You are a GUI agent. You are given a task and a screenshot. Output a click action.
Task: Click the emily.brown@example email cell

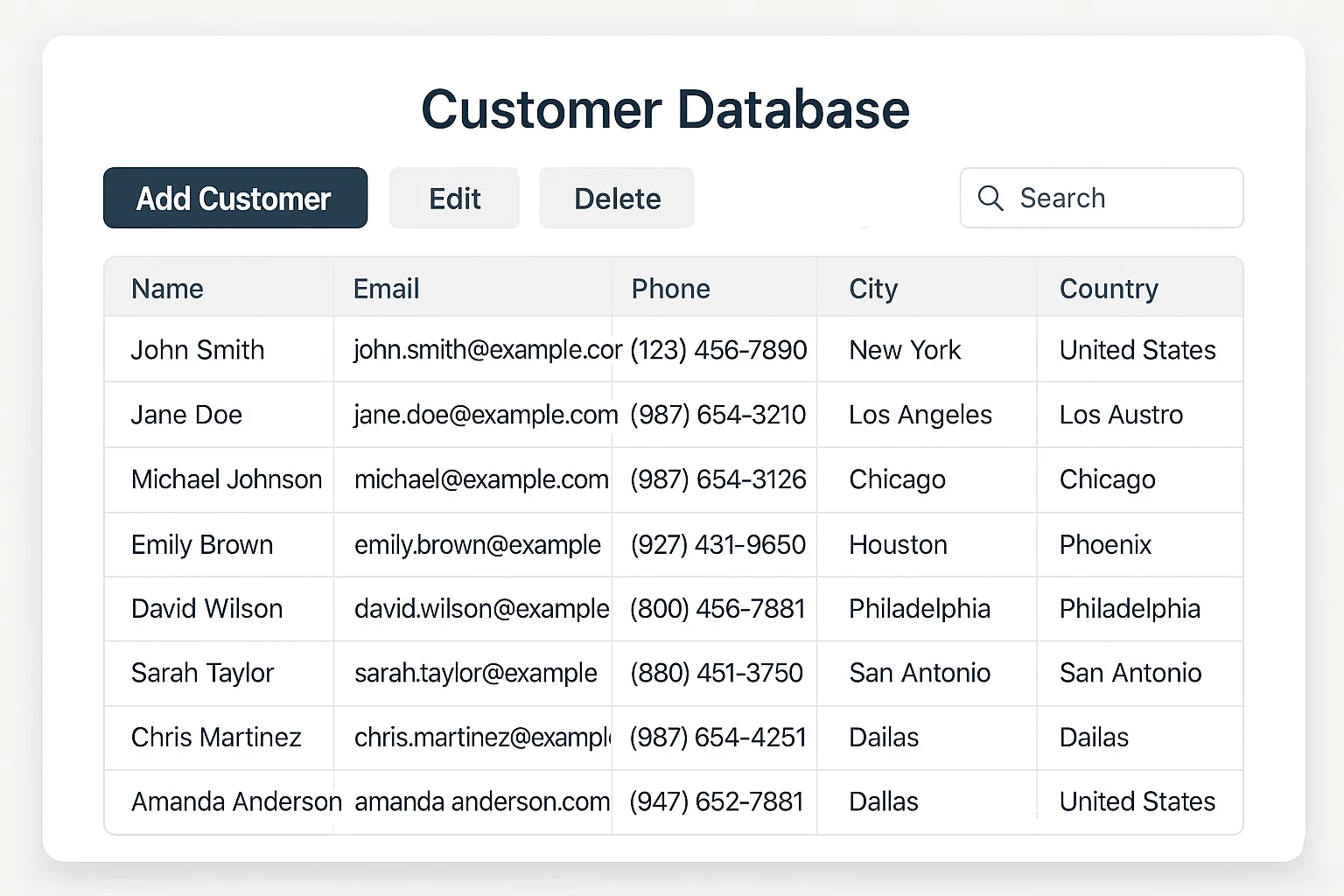click(x=472, y=544)
